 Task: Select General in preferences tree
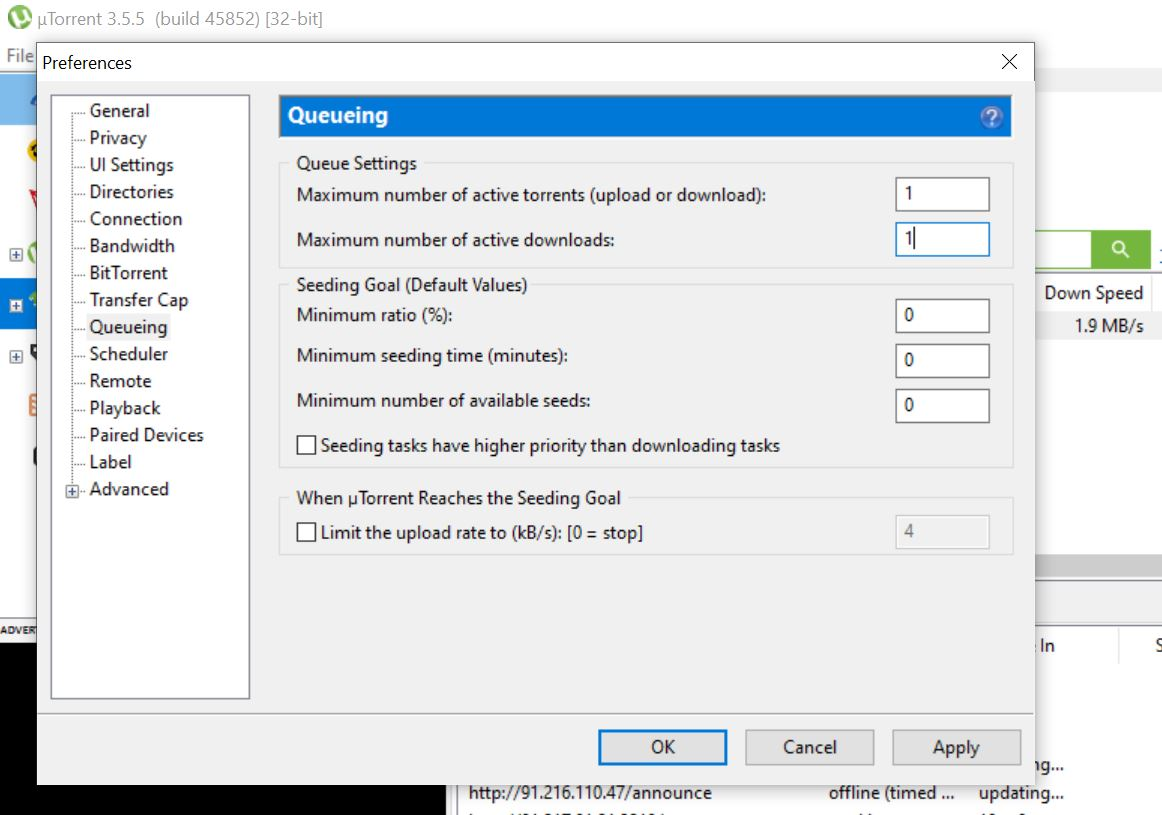tap(119, 110)
